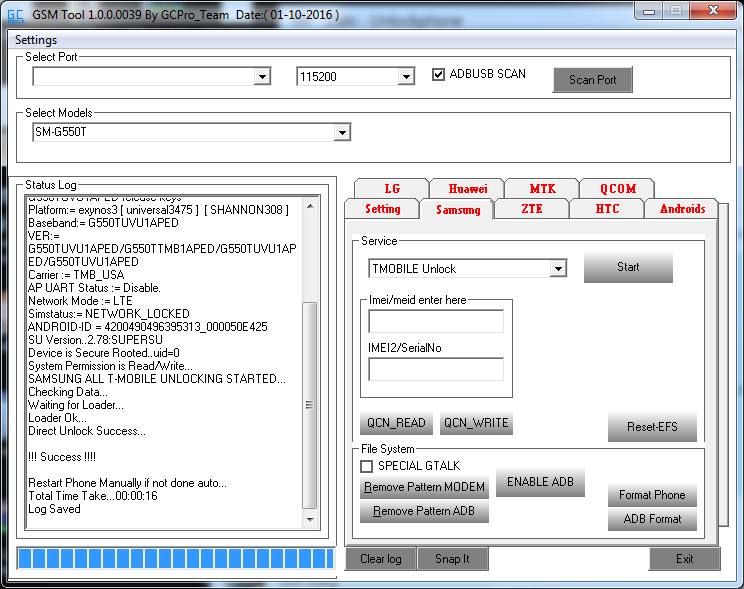
Task: Click the Imei/meid input field
Action: click(436, 321)
